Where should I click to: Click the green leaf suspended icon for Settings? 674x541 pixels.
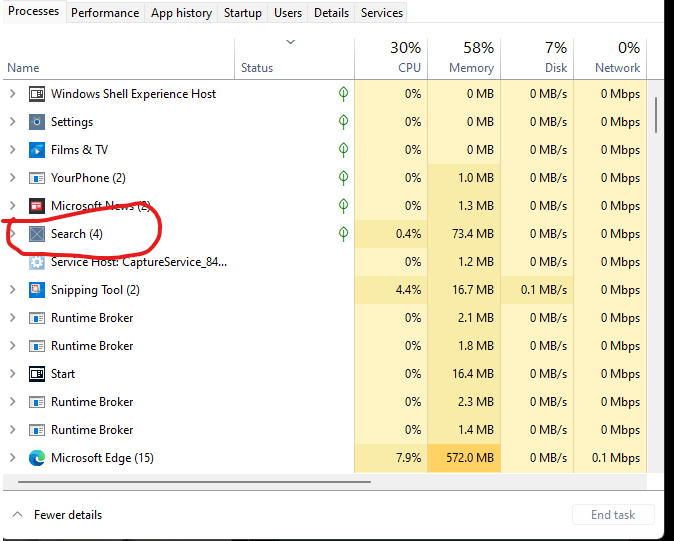tap(343, 122)
